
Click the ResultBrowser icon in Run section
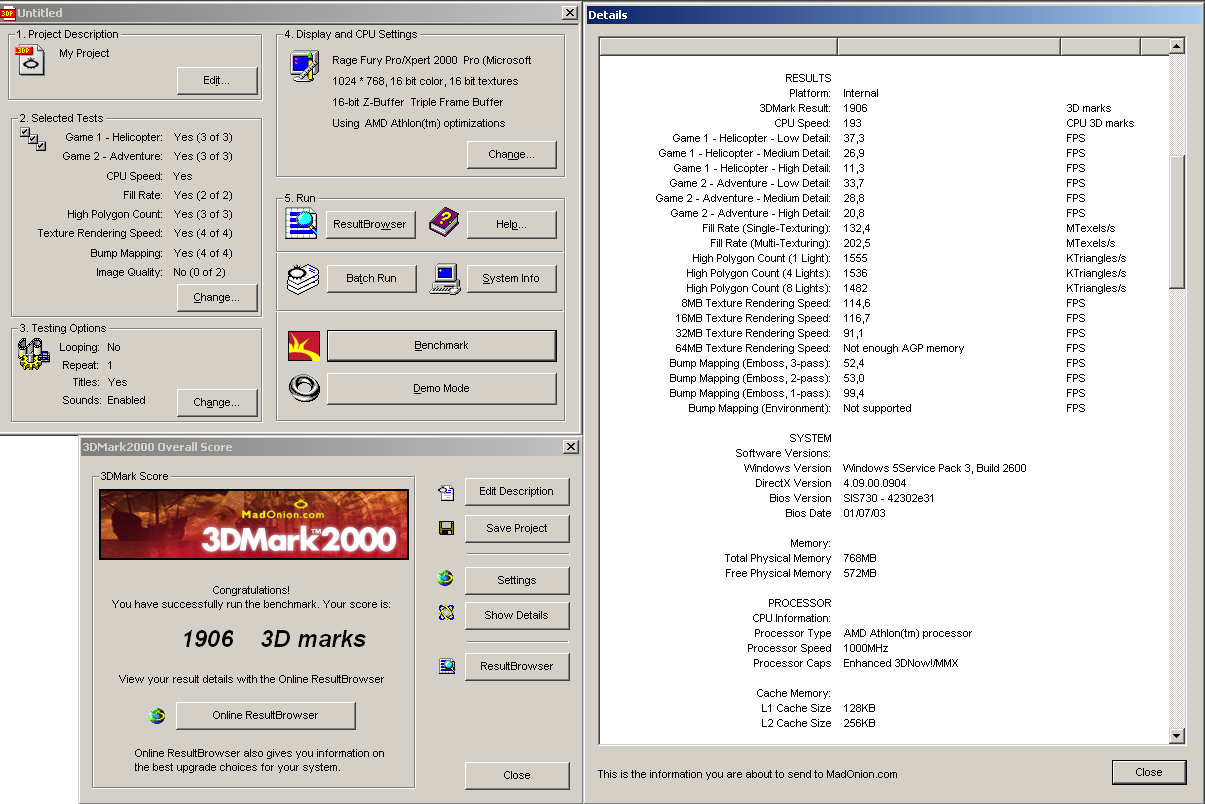301,224
